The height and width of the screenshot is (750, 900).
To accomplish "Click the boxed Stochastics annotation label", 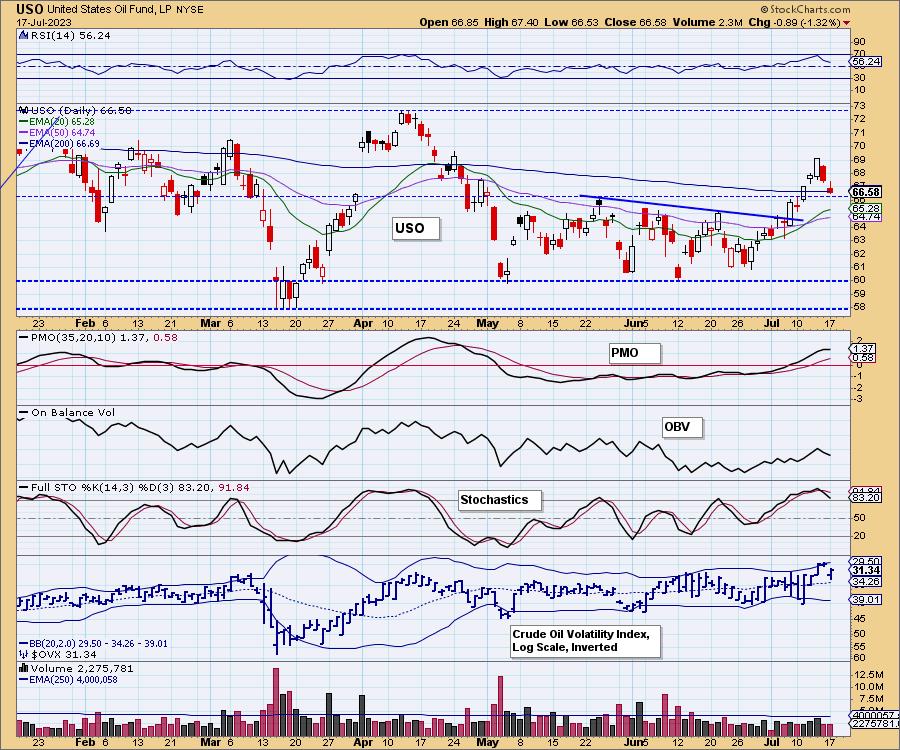I will coord(500,500).
